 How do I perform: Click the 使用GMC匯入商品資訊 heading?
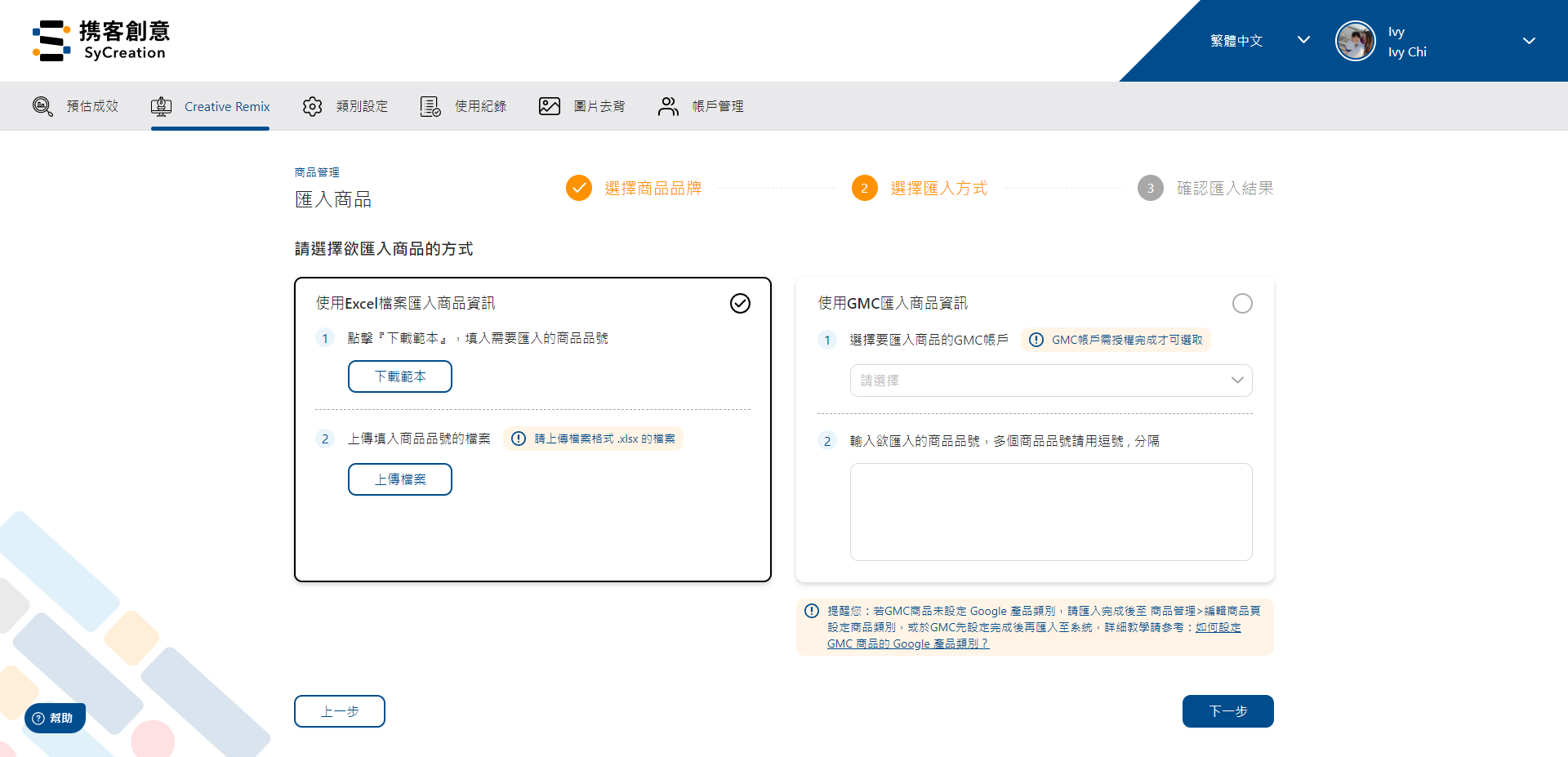[x=893, y=303]
